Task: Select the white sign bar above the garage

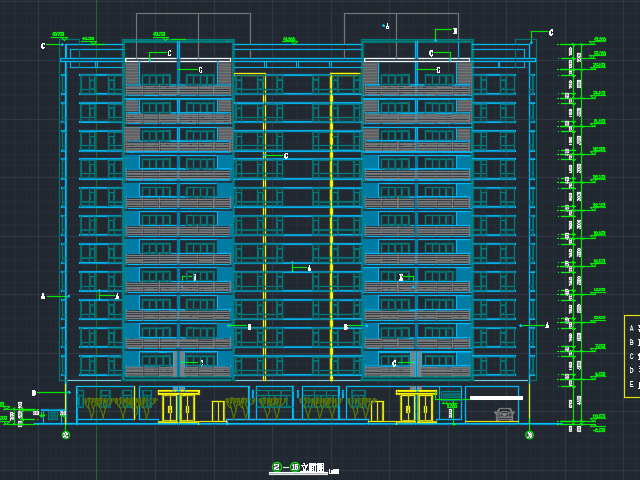Action: coord(496,398)
